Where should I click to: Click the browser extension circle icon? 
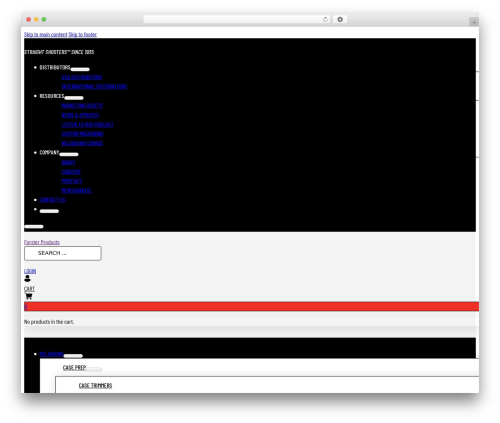pyautogui.click(x=340, y=19)
